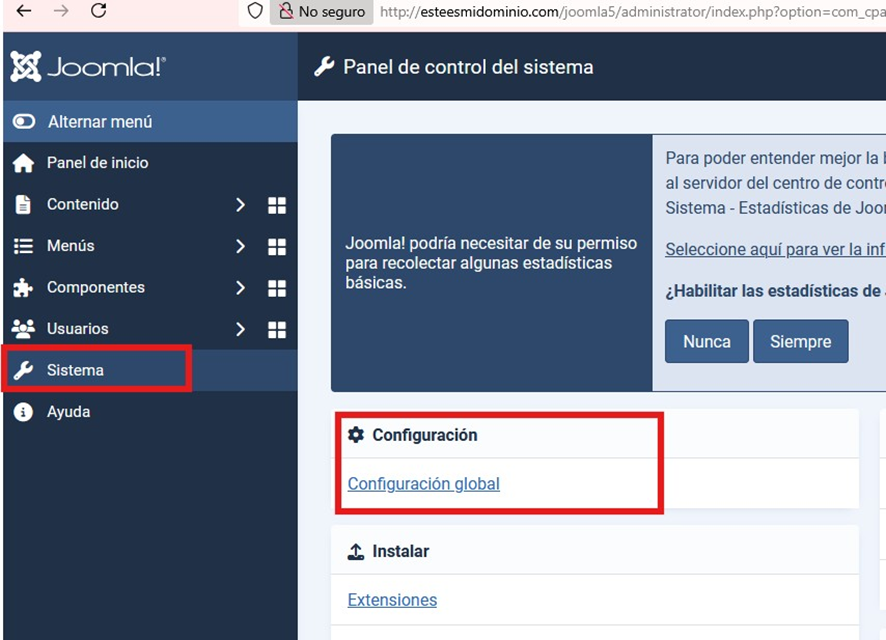The height and width of the screenshot is (640, 886).
Task: Open the Contenido menu item
Action: point(82,204)
